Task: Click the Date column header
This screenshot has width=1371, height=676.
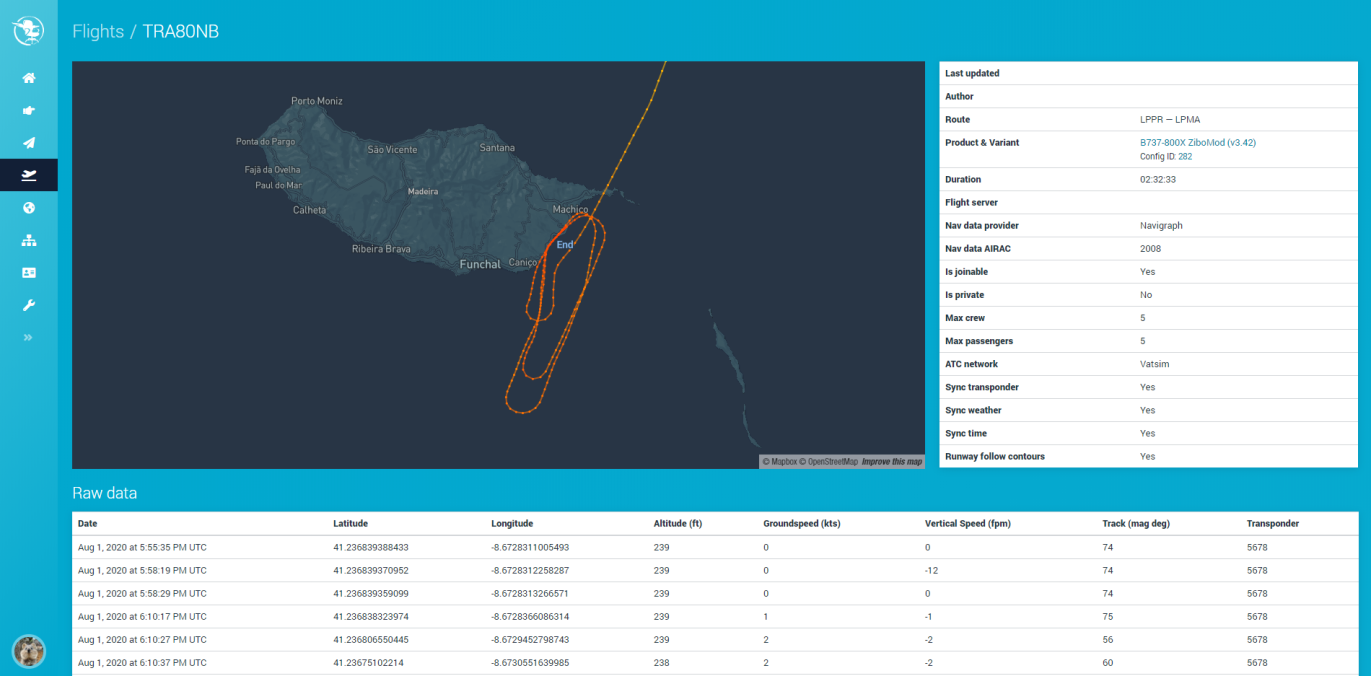Action: (88, 523)
